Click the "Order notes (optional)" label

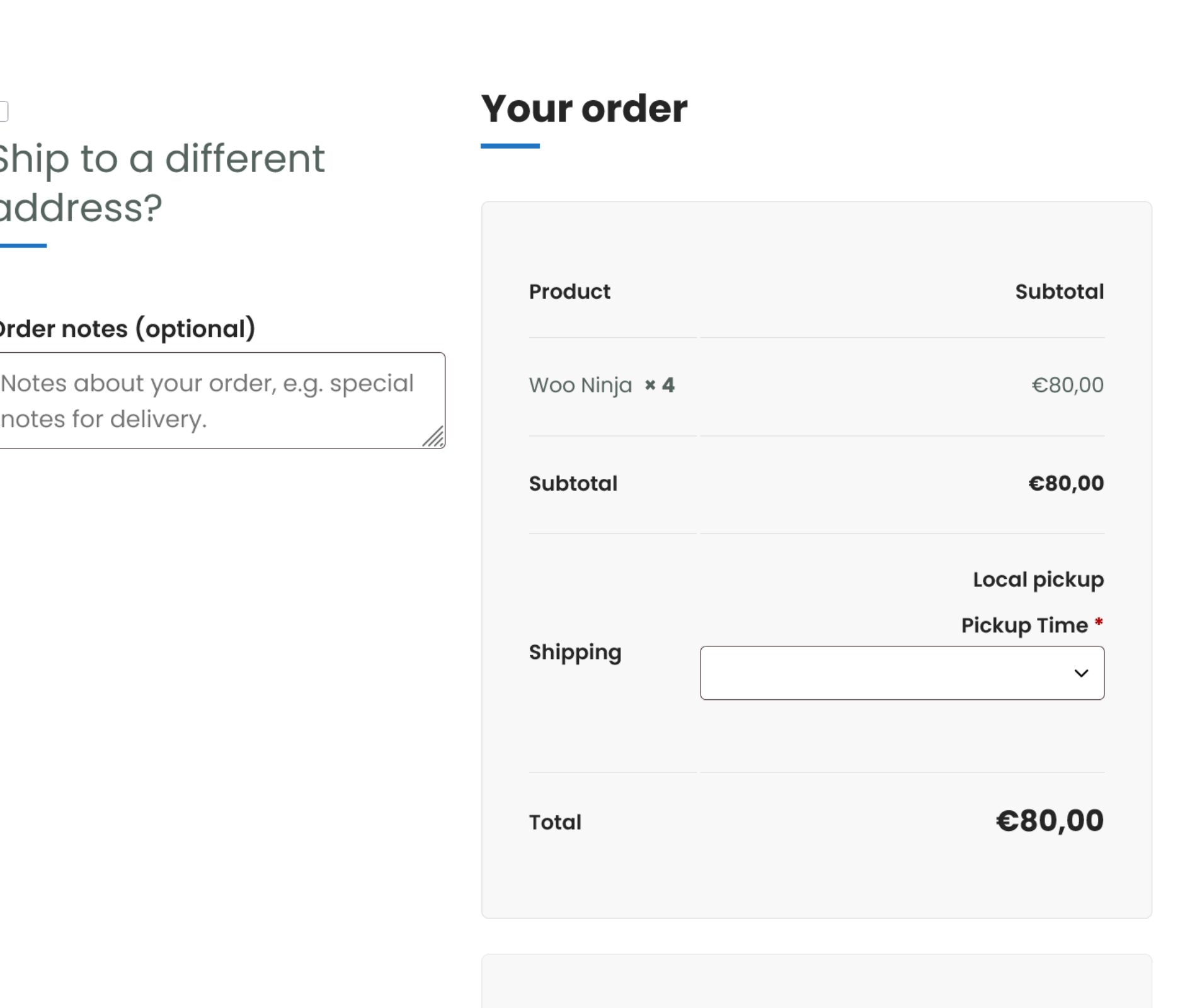click(x=126, y=329)
